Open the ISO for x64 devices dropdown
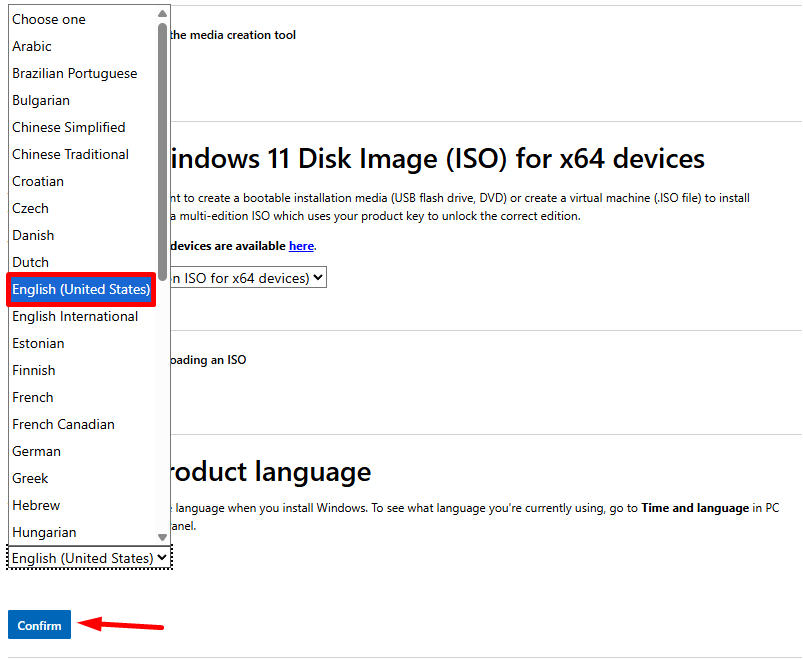Viewport: 803px width, 659px height. 248,278
